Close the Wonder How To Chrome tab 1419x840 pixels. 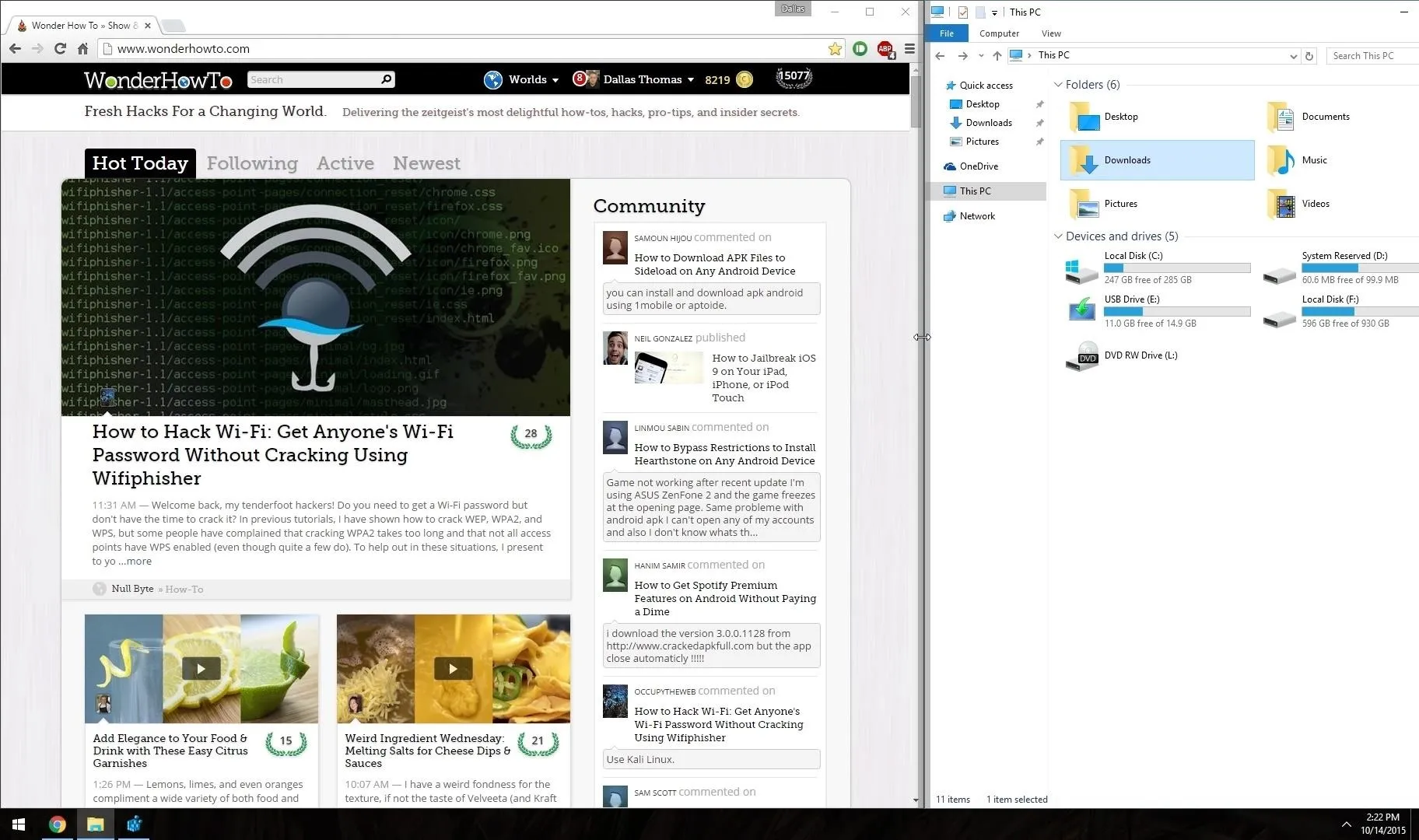(x=147, y=26)
